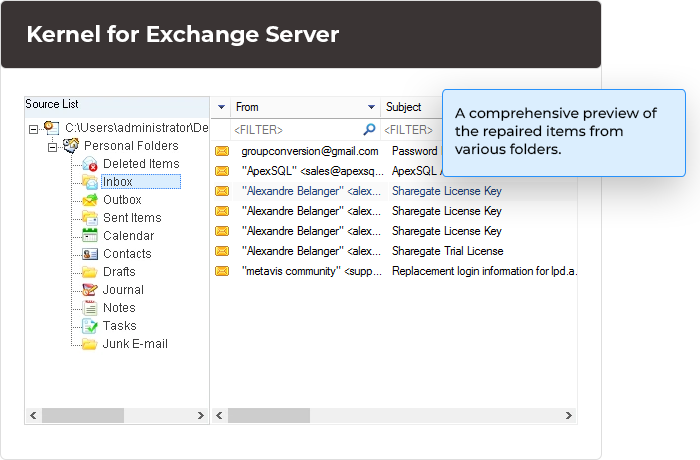The height and width of the screenshot is (460, 700).
Task: Click the Junk E-mail folder icon
Action: pyautogui.click(x=90, y=344)
